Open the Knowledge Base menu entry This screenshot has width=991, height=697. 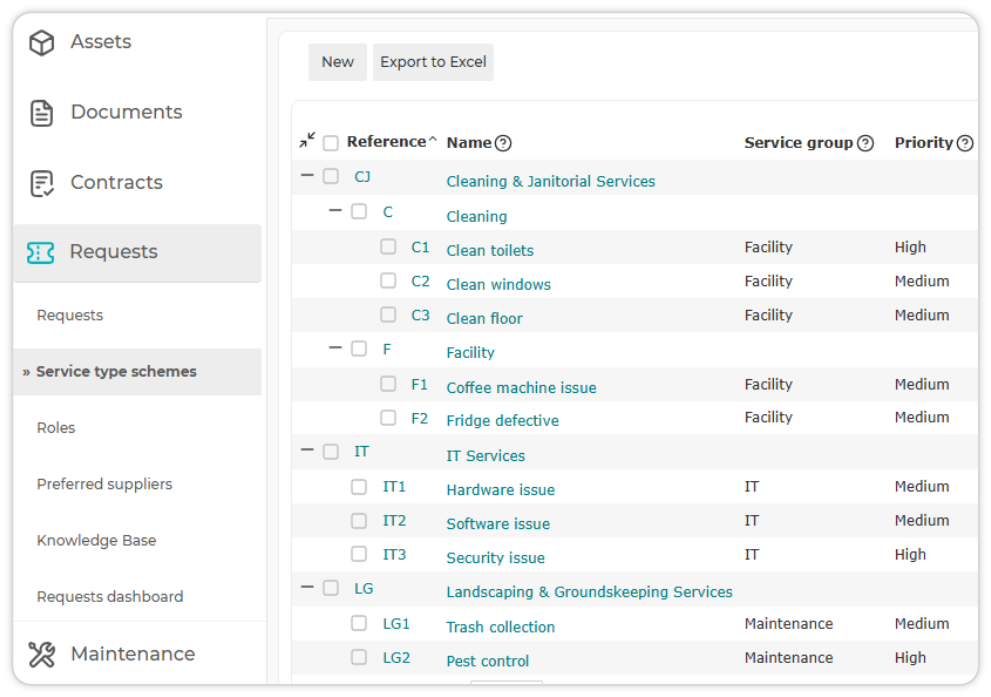pyautogui.click(x=96, y=540)
